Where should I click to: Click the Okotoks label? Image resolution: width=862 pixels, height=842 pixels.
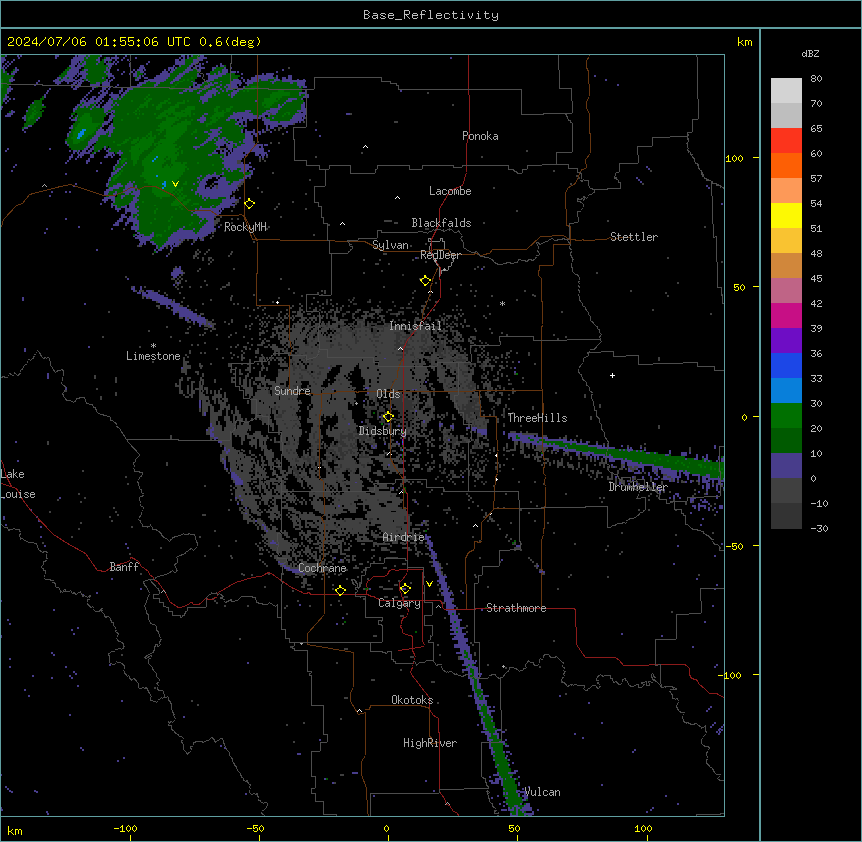click(x=412, y=700)
